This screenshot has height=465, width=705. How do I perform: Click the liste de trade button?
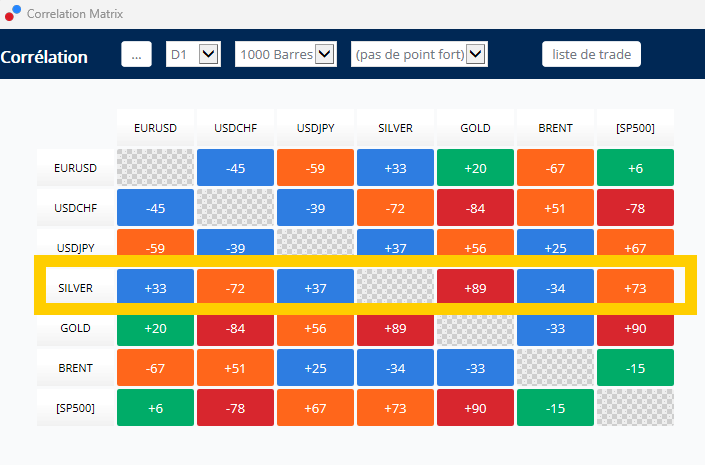pyautogui.click(x=591, y=54)
